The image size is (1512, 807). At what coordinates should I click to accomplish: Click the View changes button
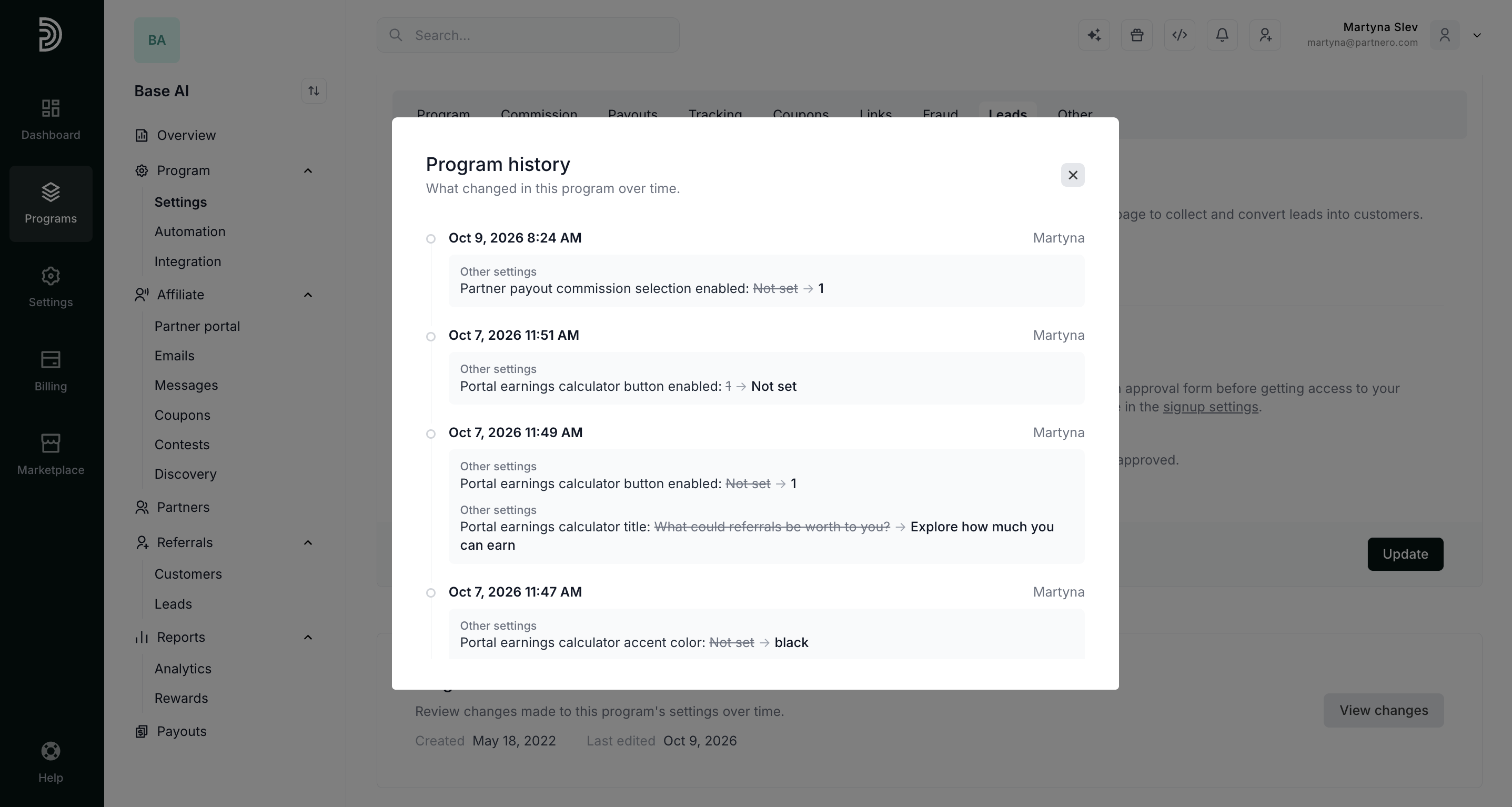point(1384,710)
